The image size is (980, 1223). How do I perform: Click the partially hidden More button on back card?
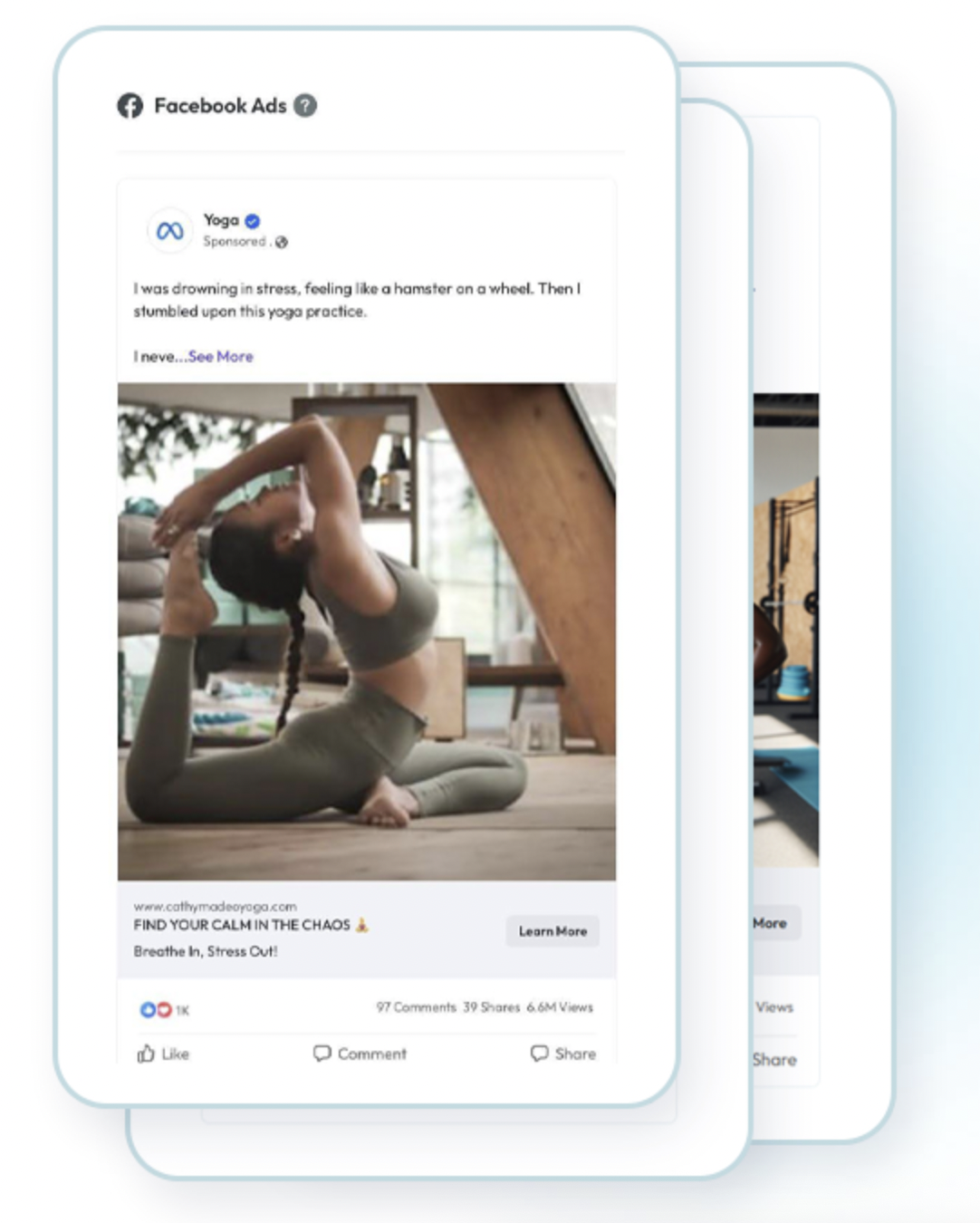(776, 923)
